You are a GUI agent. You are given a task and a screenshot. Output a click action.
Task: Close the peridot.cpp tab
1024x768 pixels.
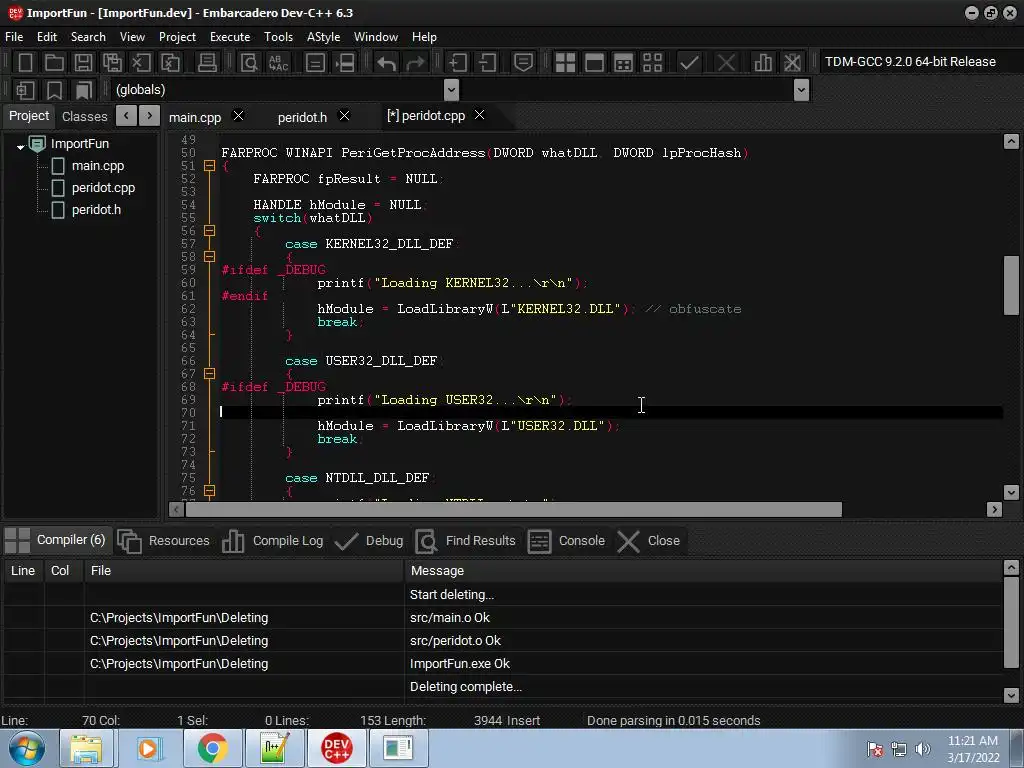pos(479,115)
